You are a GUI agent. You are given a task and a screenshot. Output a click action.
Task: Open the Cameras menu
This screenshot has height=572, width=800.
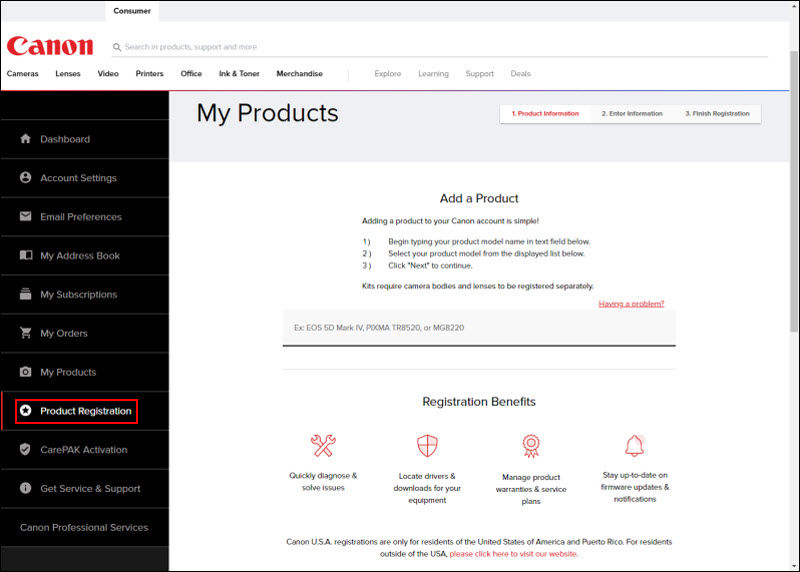23,74
